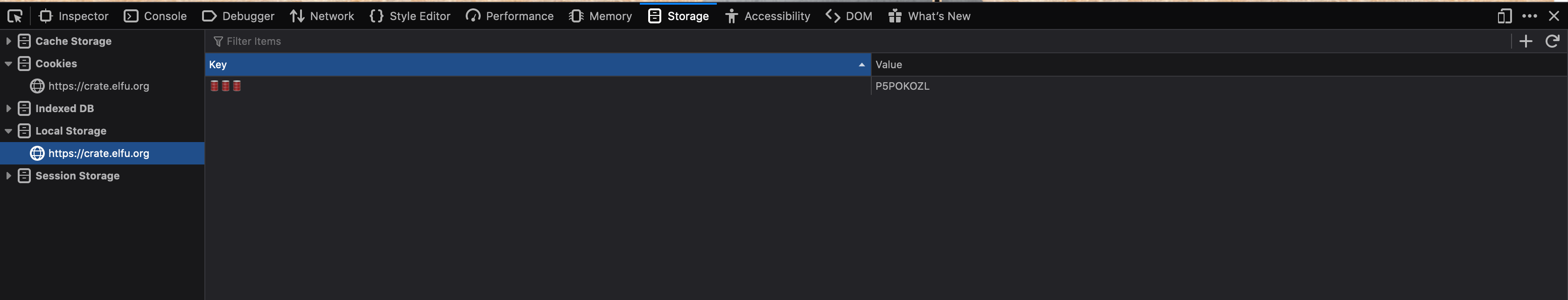Open the Style Editor tab
The width and height of the screenshot is (1568, 300).
(410, 16)
